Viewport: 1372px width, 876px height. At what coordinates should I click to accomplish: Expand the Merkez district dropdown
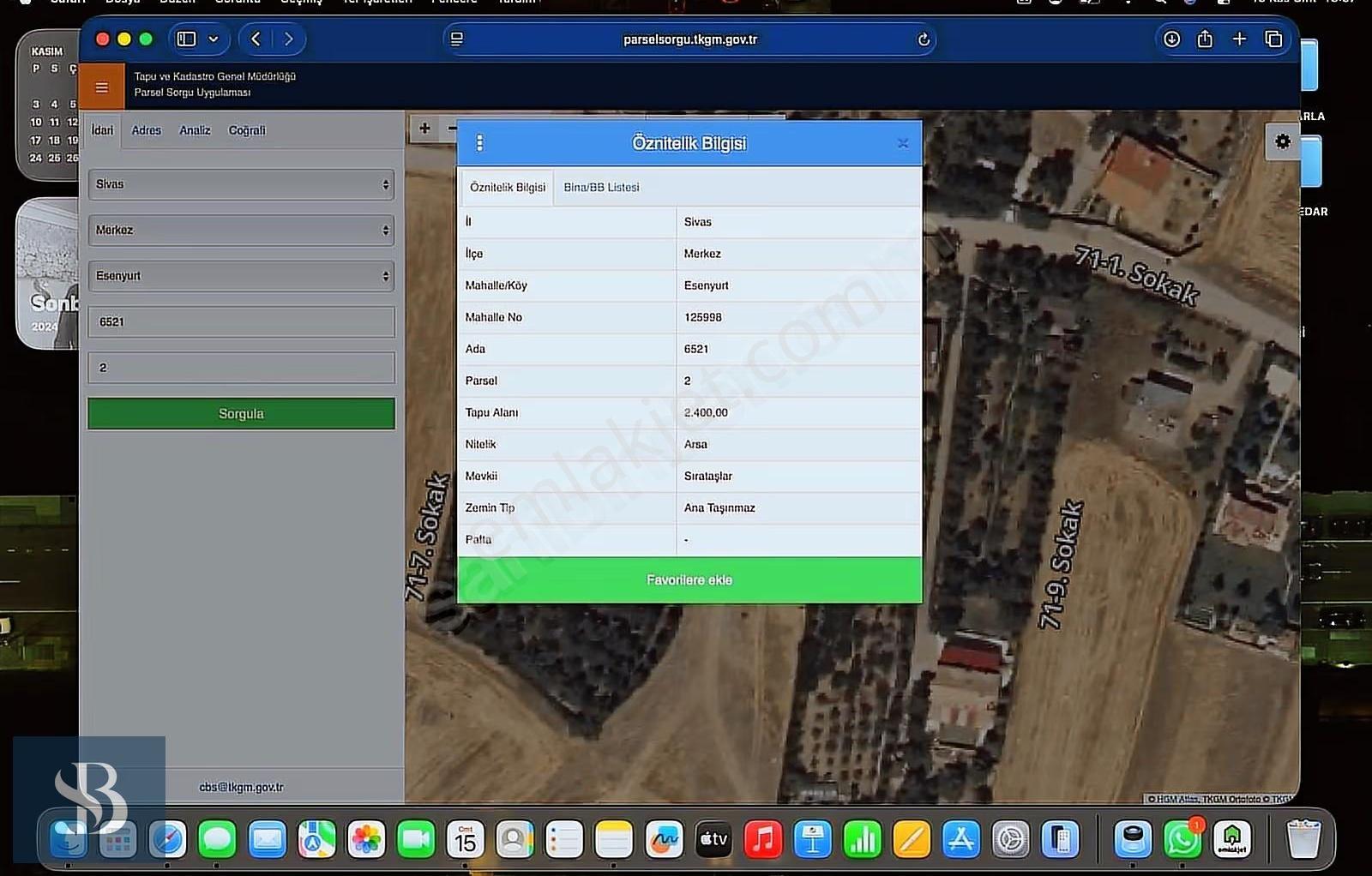(x=241, y=230)
